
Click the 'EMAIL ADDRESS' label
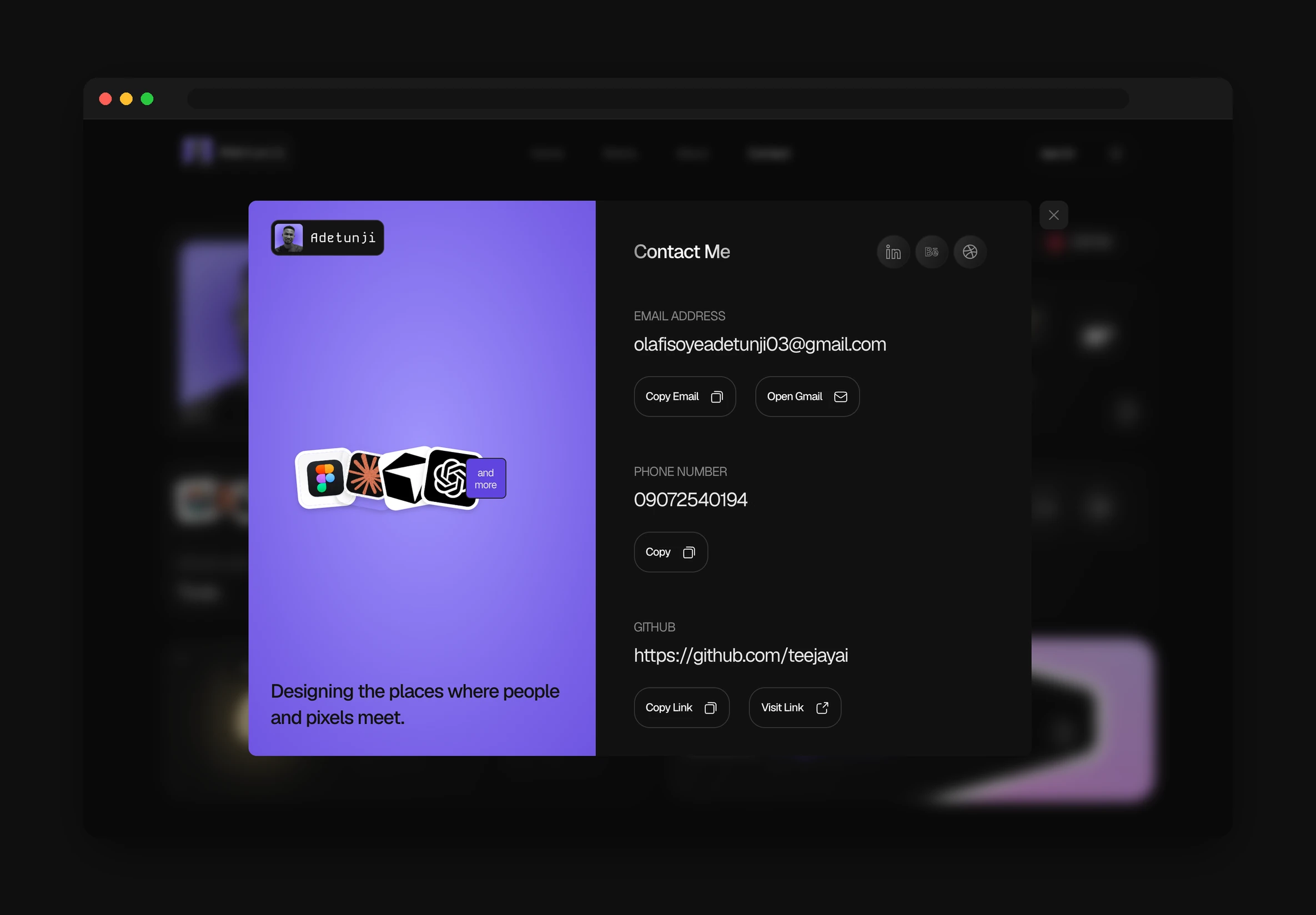(679, 316)
